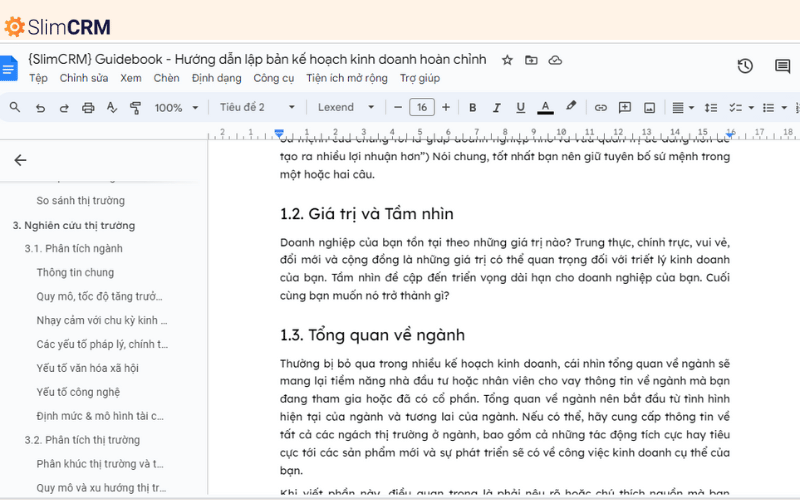Open the Trợ giúp menu
Screen dimensions: 800x500
(419, 78)
